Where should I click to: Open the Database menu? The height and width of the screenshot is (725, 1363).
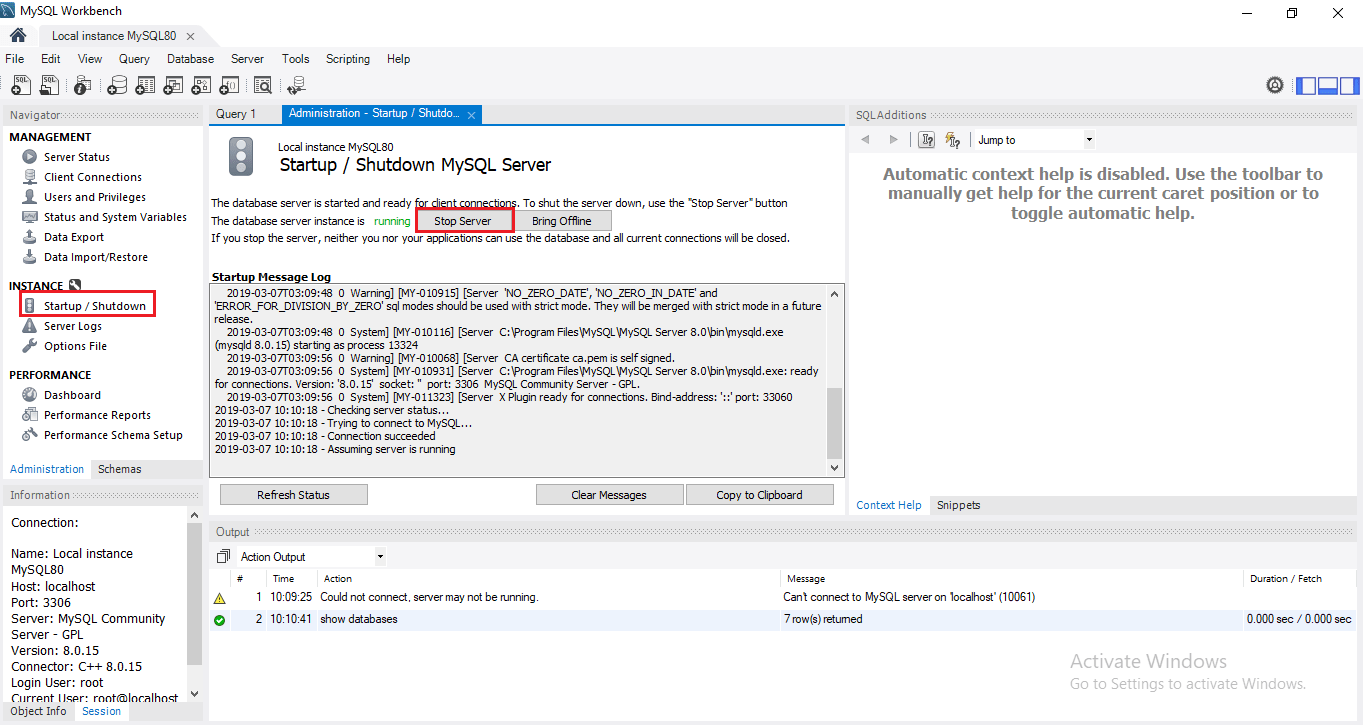point(190,59)
